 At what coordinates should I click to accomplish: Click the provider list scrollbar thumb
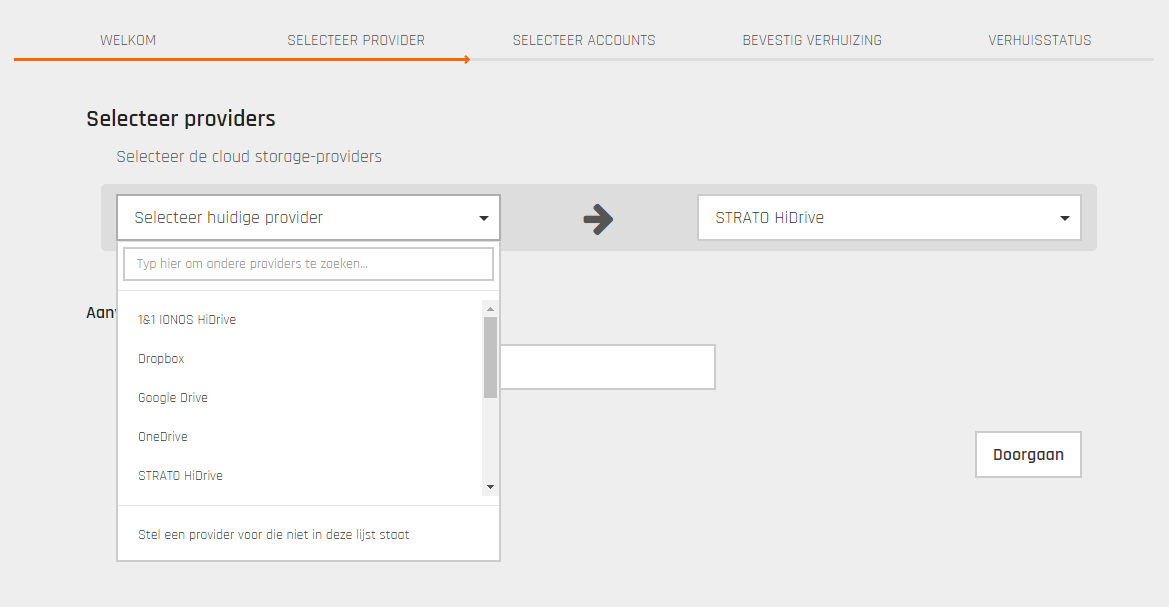click(490, 356)
